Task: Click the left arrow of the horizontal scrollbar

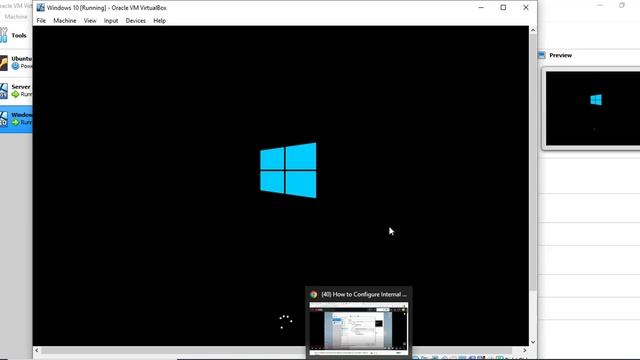Action: pyautogui.click(x=37, y=350)
